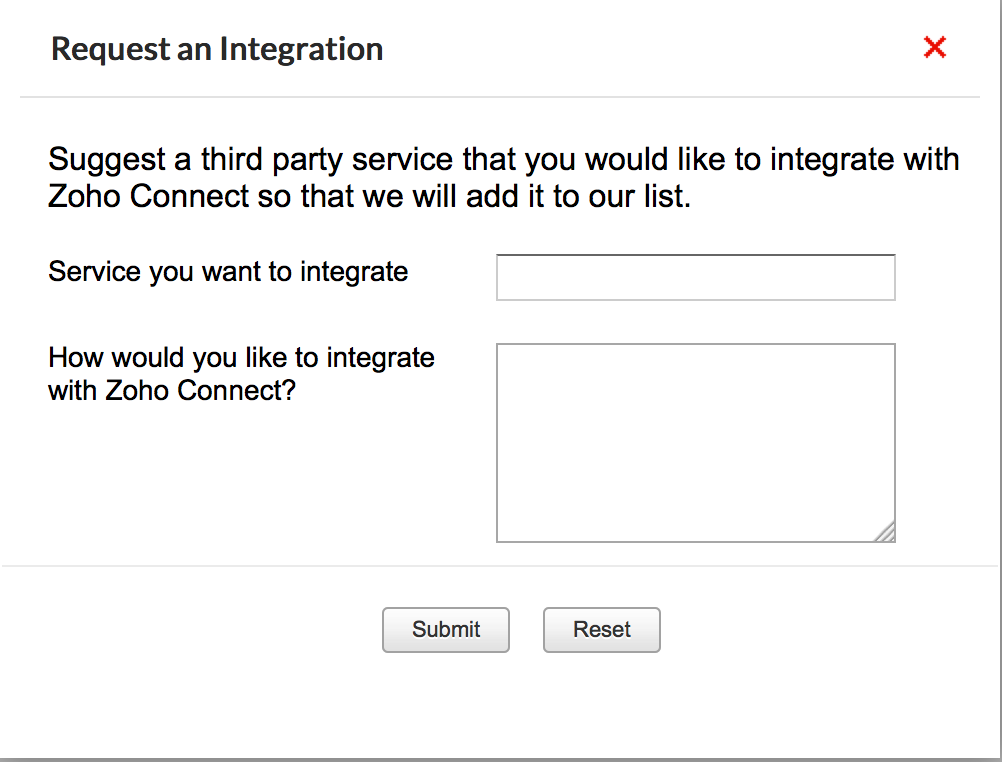This screenshot has width=1002, height=762.
Task: Click "with Zoho Connect?" under the second label
Action: (172, 390)
